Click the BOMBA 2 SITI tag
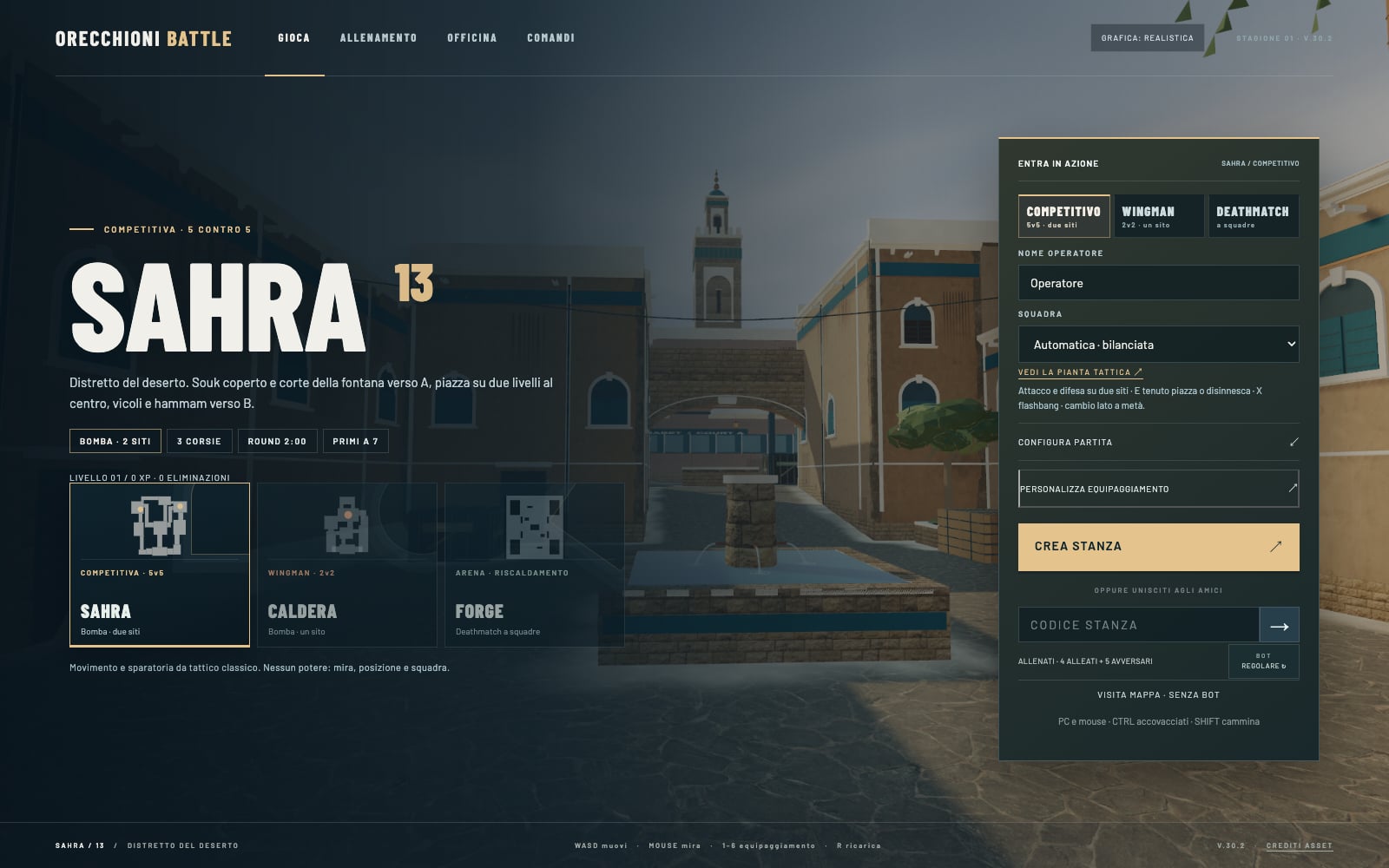The width and height of the screenshot is (1389, 868). pos(115,441)
